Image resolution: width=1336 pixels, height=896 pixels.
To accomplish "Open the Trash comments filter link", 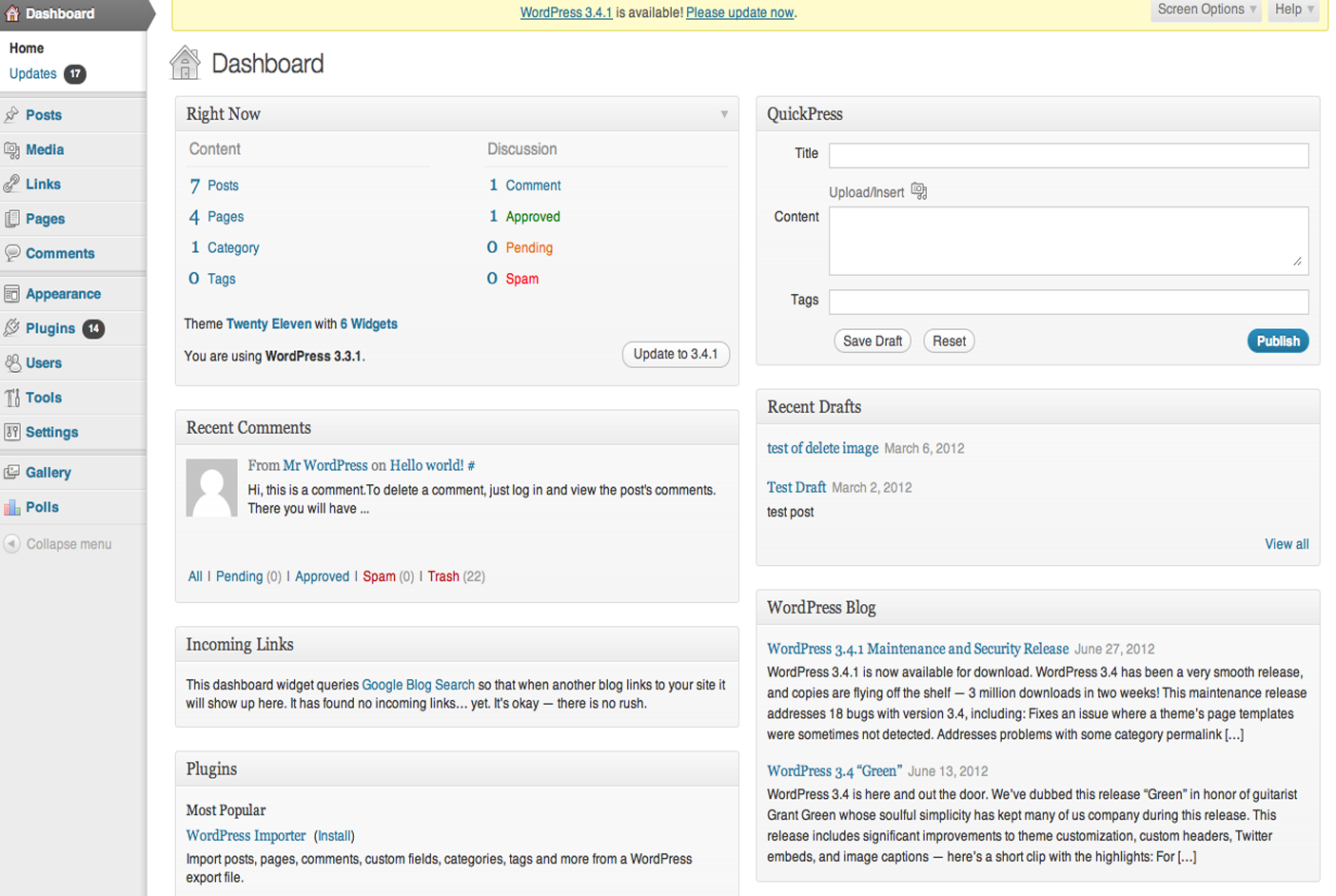I will pyautogui.click(x=443, y=576).
